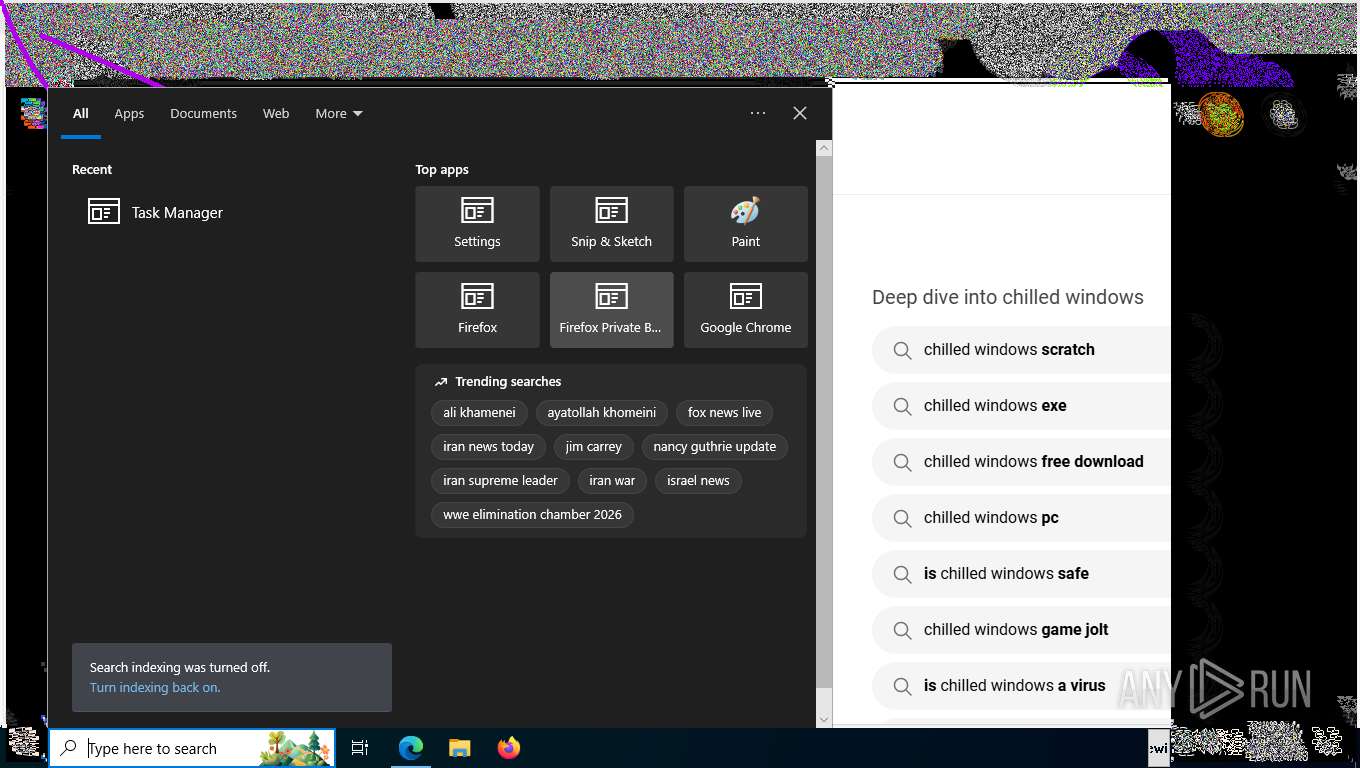Open the search panel options ellipsis
The width and height of the screenshot is (1360, 768).
pos(758,113)
